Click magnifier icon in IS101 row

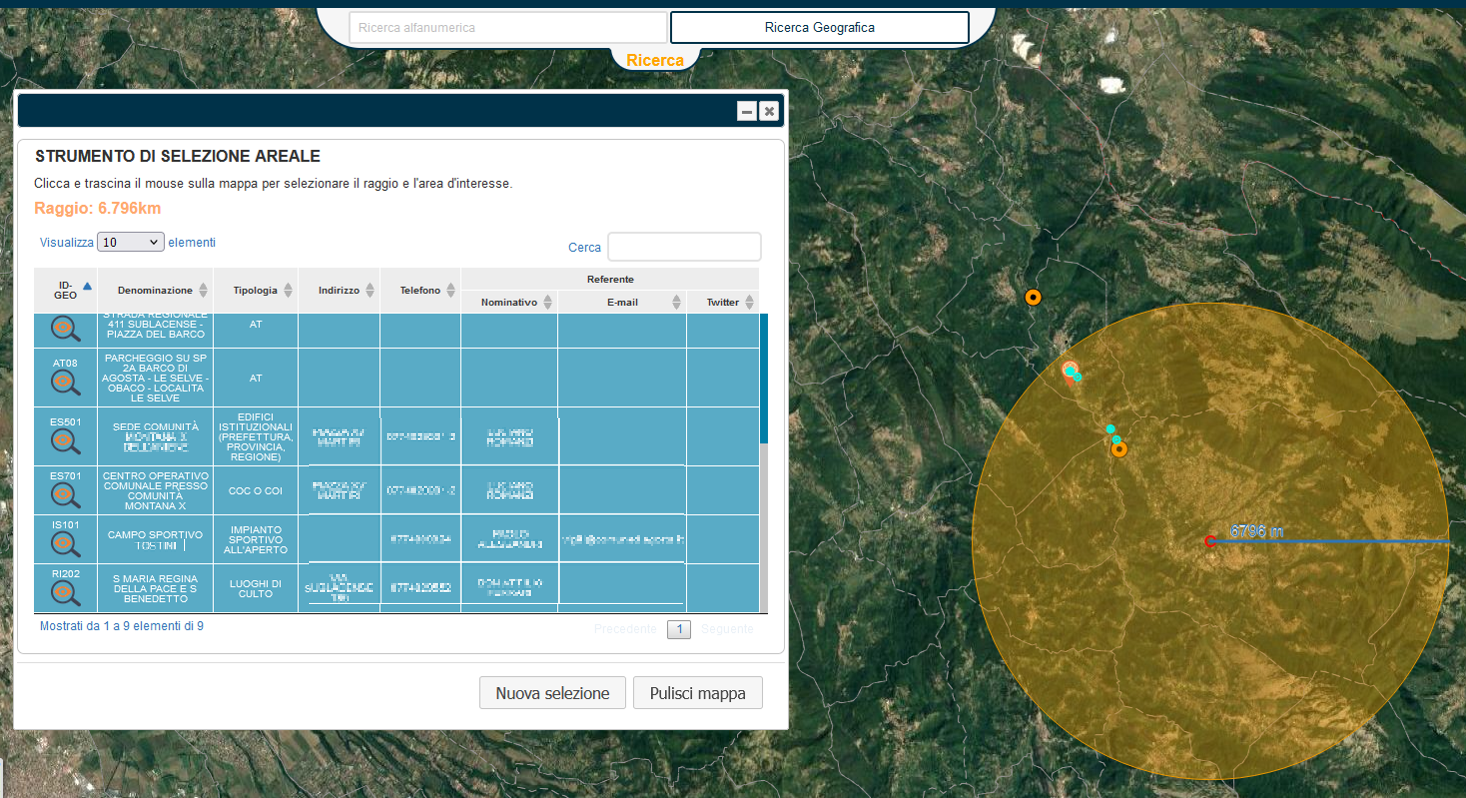coord(66,543)
